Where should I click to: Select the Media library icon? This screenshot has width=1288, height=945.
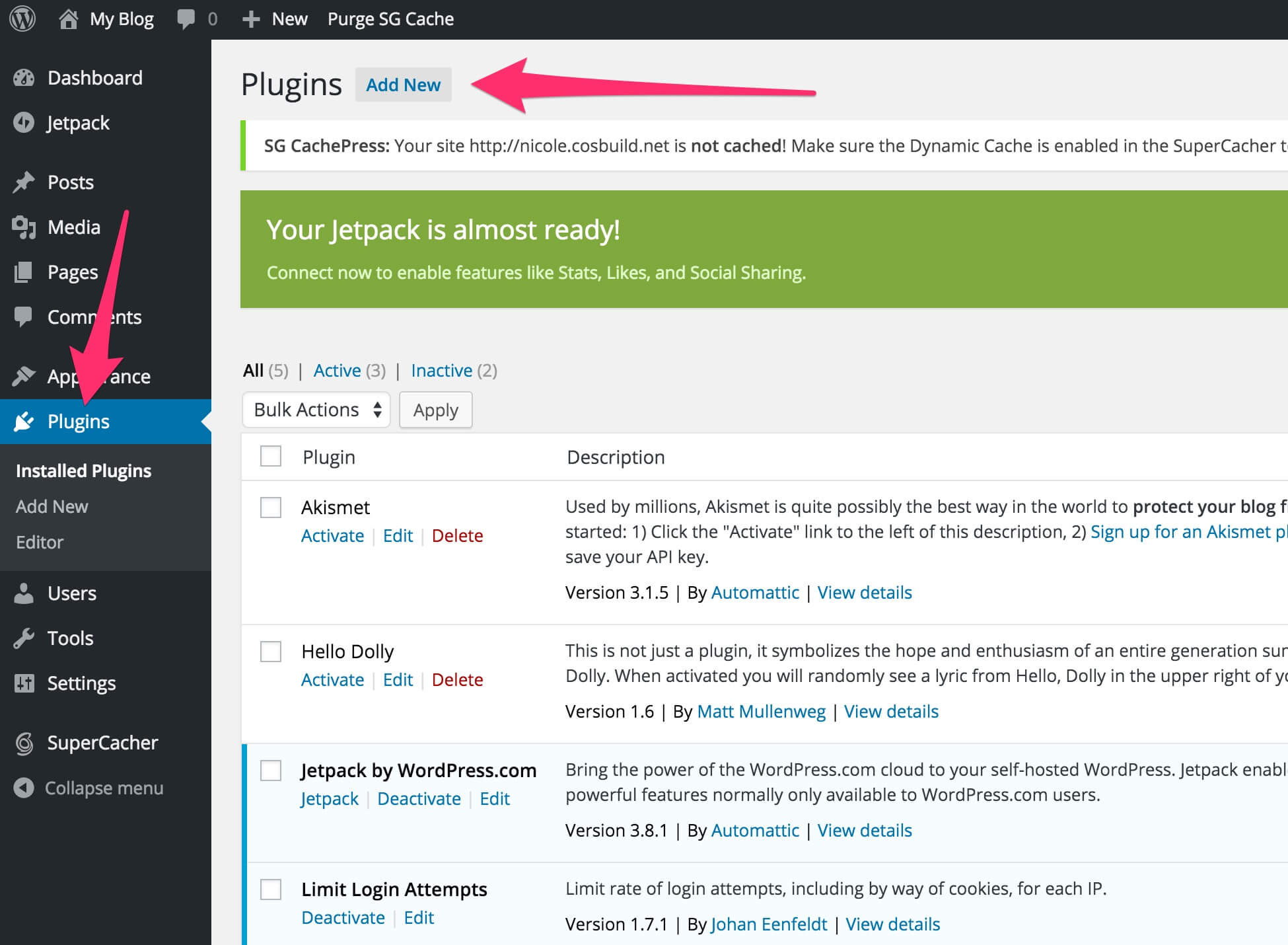tap(25, 227)
